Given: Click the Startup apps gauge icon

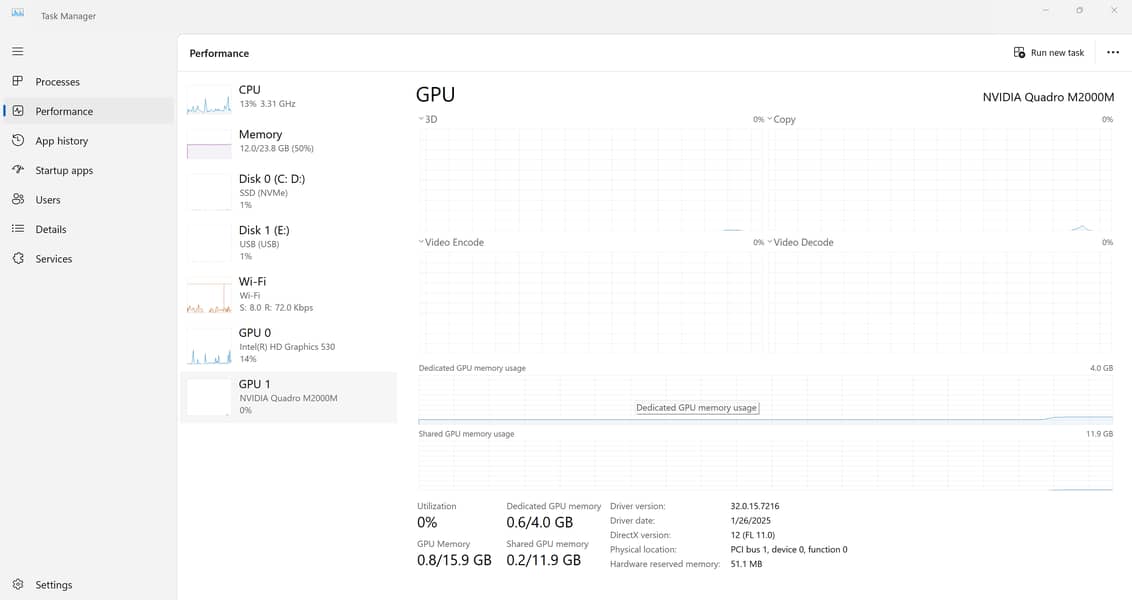Looking at the screenshot, I should coord(18,170).
